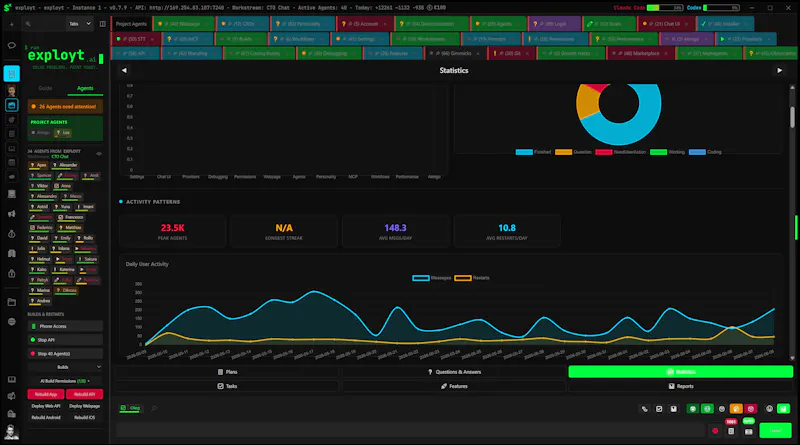
Task: Toggle the Stop API switch
Action: (65, 340)
